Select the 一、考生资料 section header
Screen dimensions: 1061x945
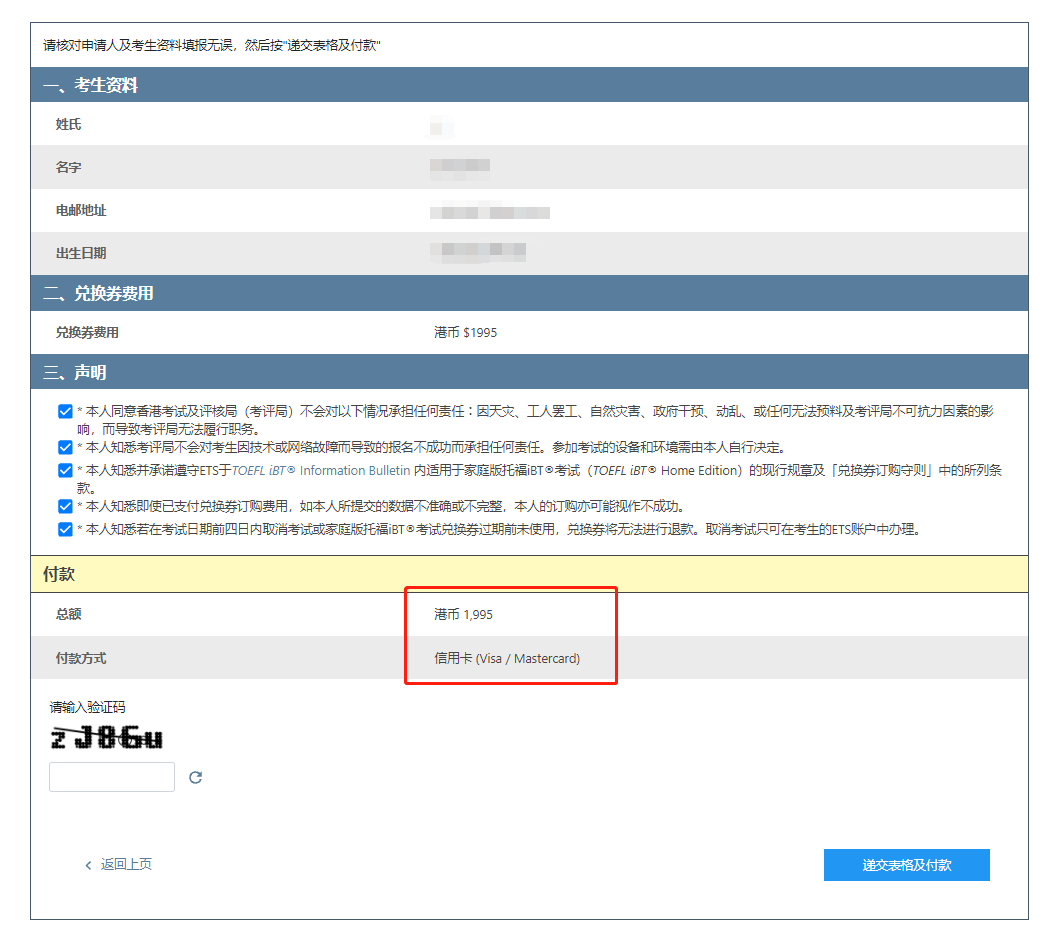click(x=92, y=86)
